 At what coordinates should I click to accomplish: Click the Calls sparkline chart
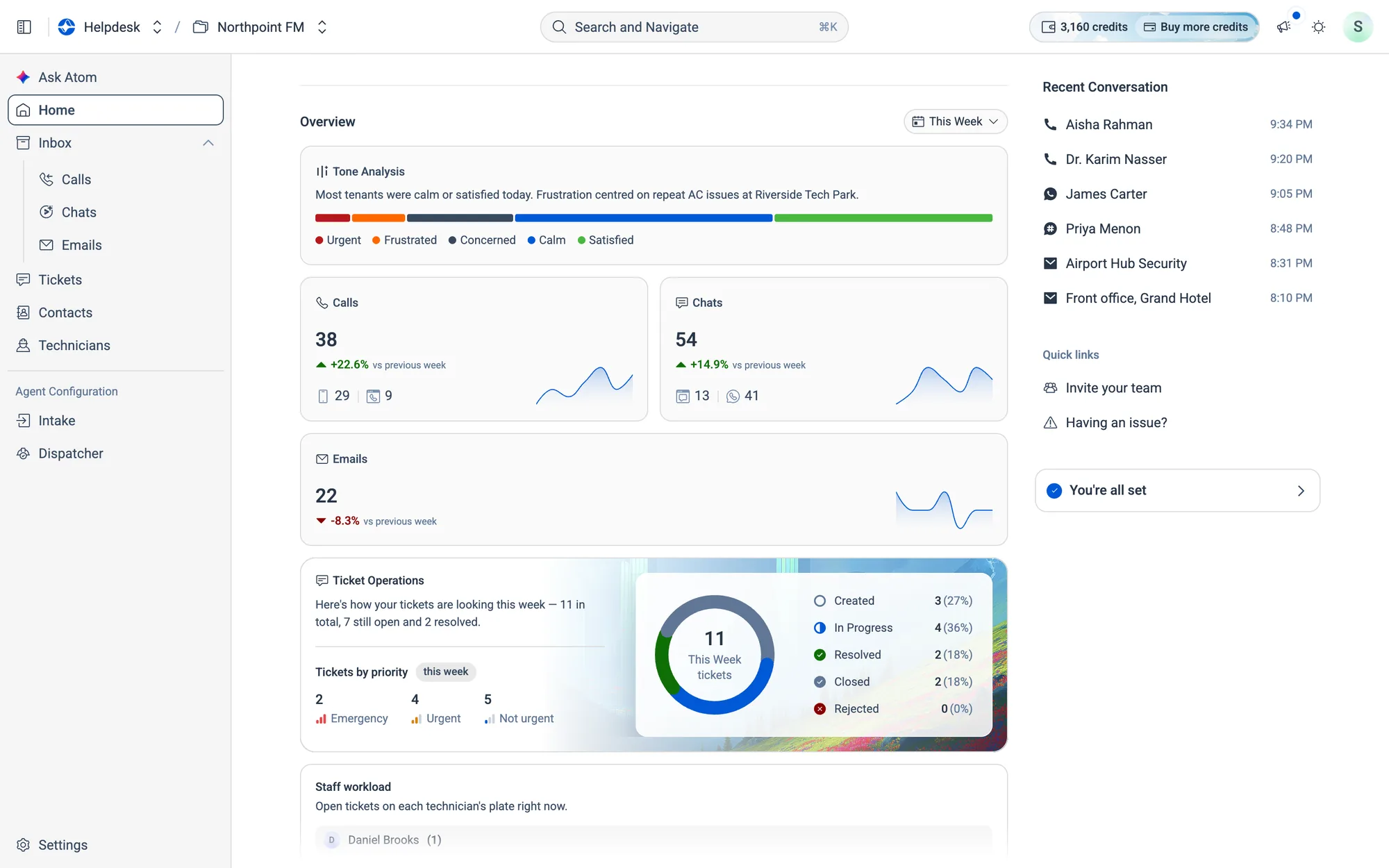pyautogui.click(x=584, y=386)
